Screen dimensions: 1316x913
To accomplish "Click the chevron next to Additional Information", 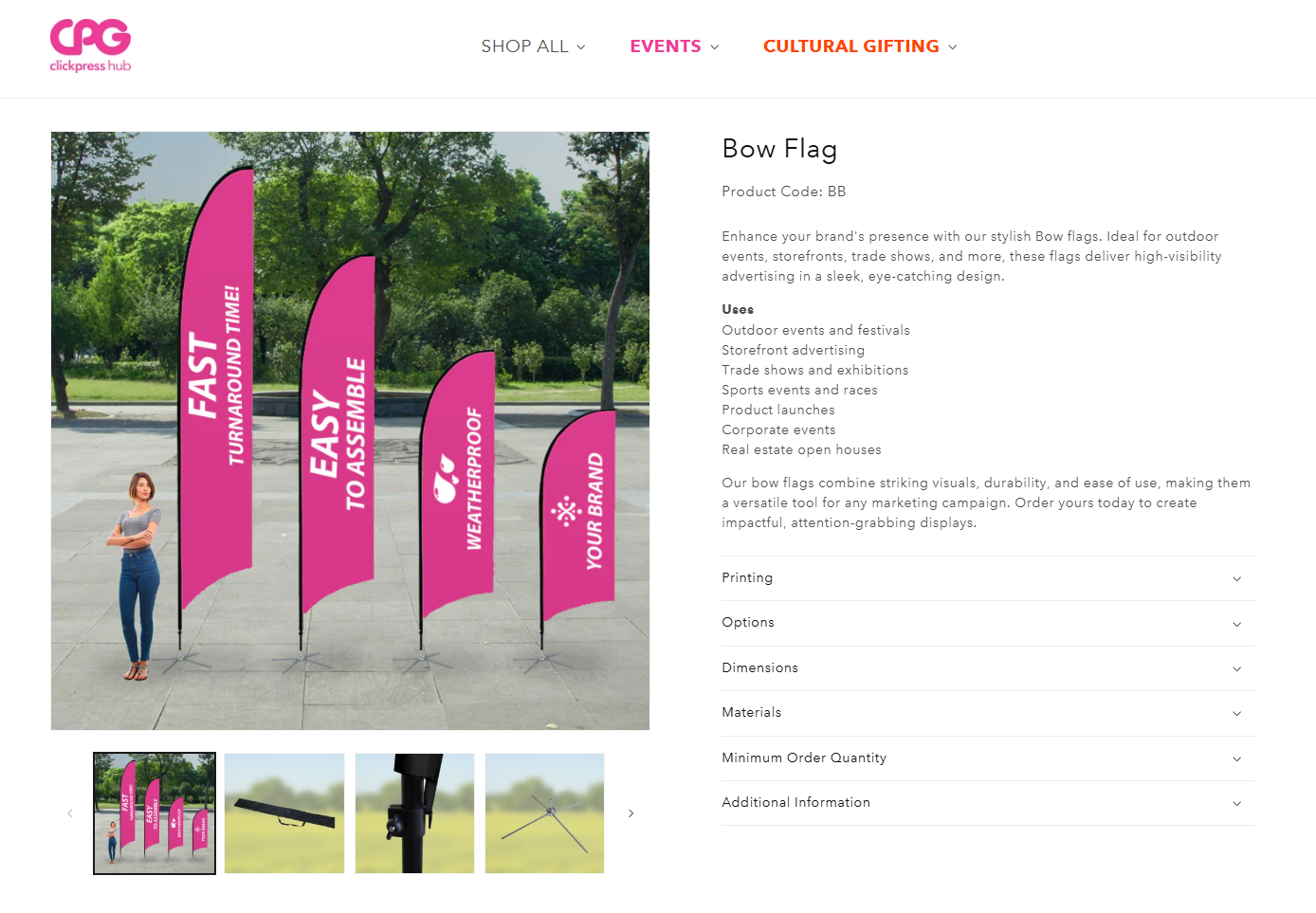I will (x=1236, y=804).
